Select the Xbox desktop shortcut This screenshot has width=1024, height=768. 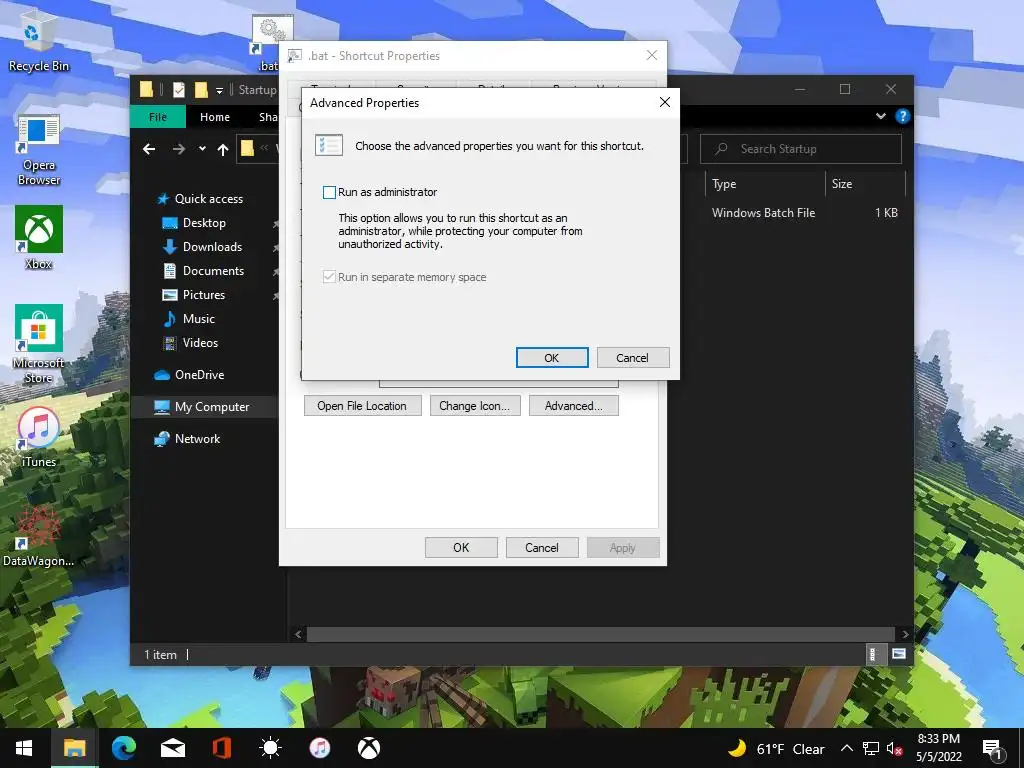pos(39,238)
